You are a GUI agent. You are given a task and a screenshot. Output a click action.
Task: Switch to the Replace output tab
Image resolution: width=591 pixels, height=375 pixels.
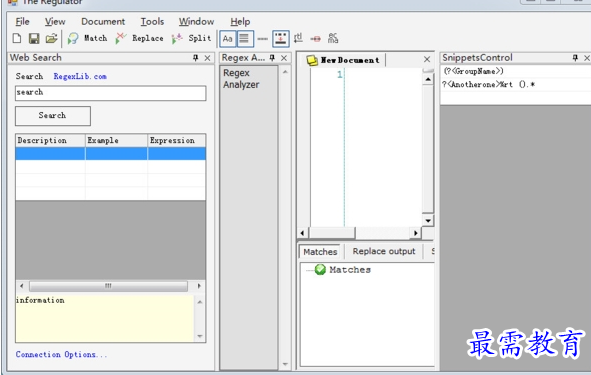[x=384, y=251]
